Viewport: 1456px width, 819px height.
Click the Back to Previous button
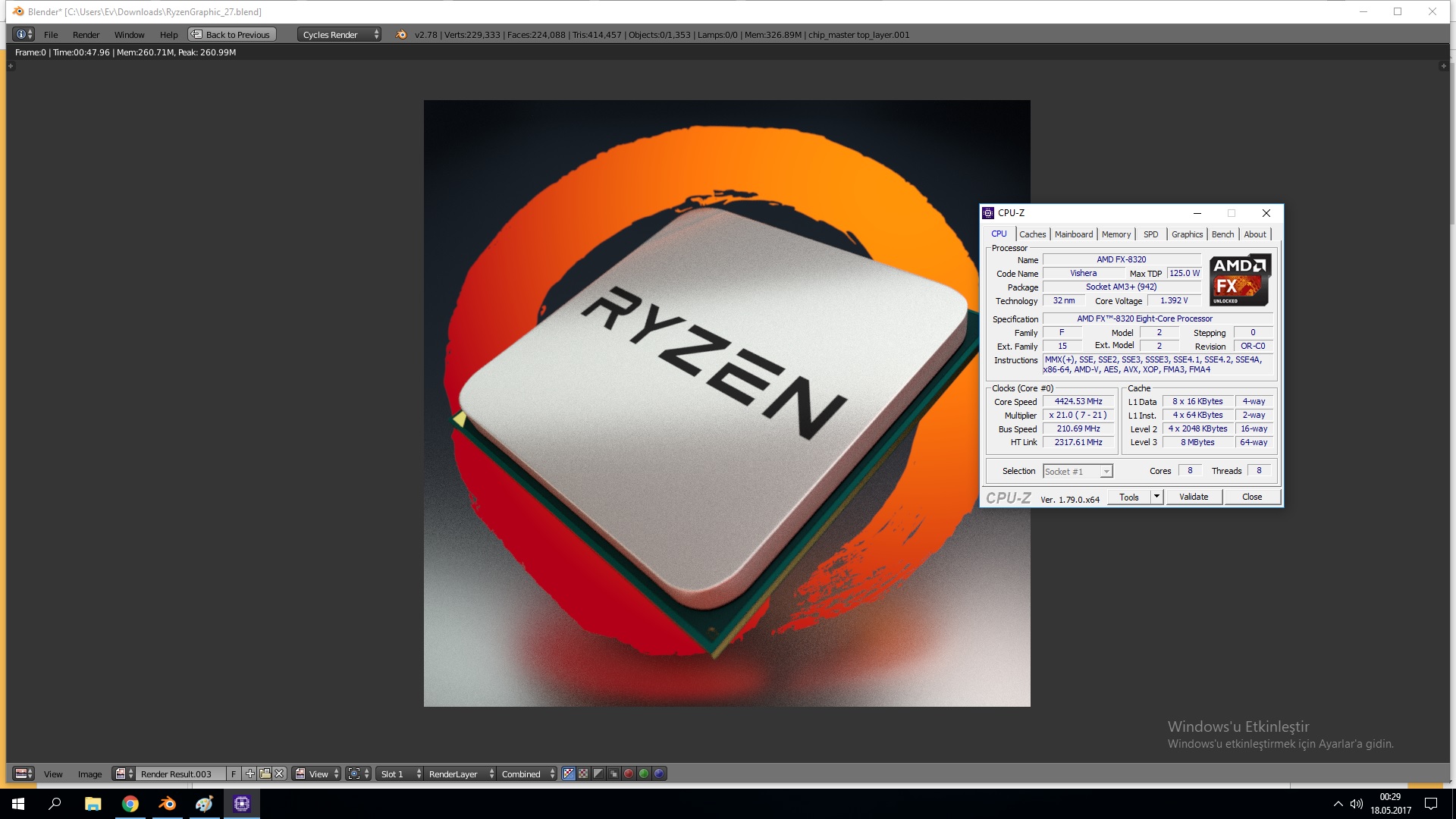pos(232,34)
